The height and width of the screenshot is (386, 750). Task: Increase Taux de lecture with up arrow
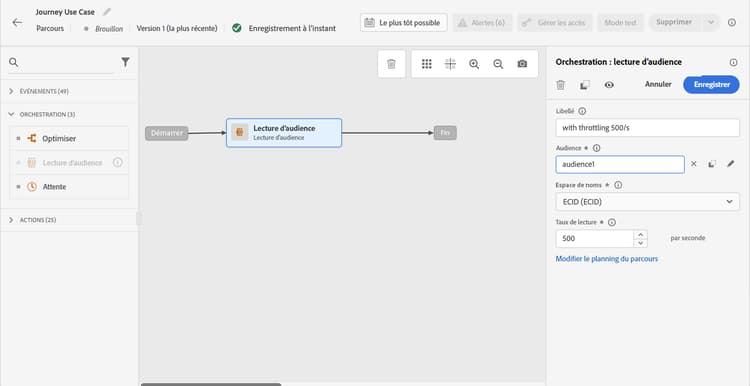click(640, 234)
